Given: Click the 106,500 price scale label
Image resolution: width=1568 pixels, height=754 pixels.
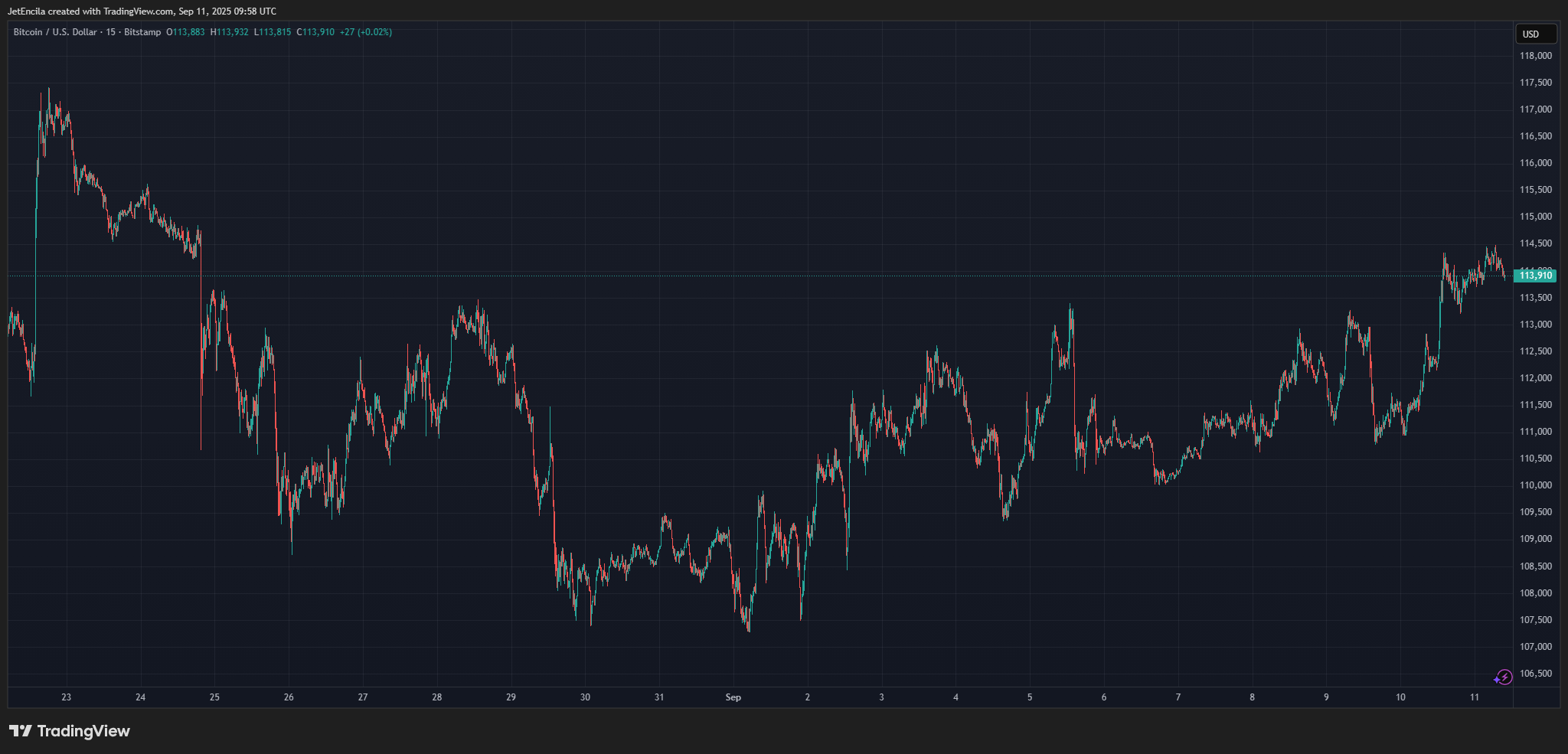Looking at the screenshot, I should 1535,674.
